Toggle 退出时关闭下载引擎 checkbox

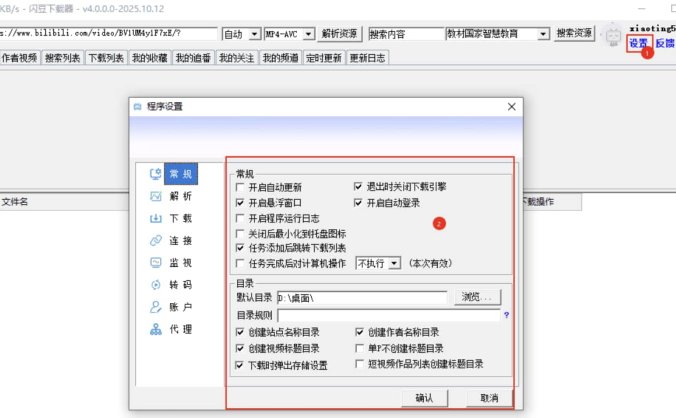point(358,187)
